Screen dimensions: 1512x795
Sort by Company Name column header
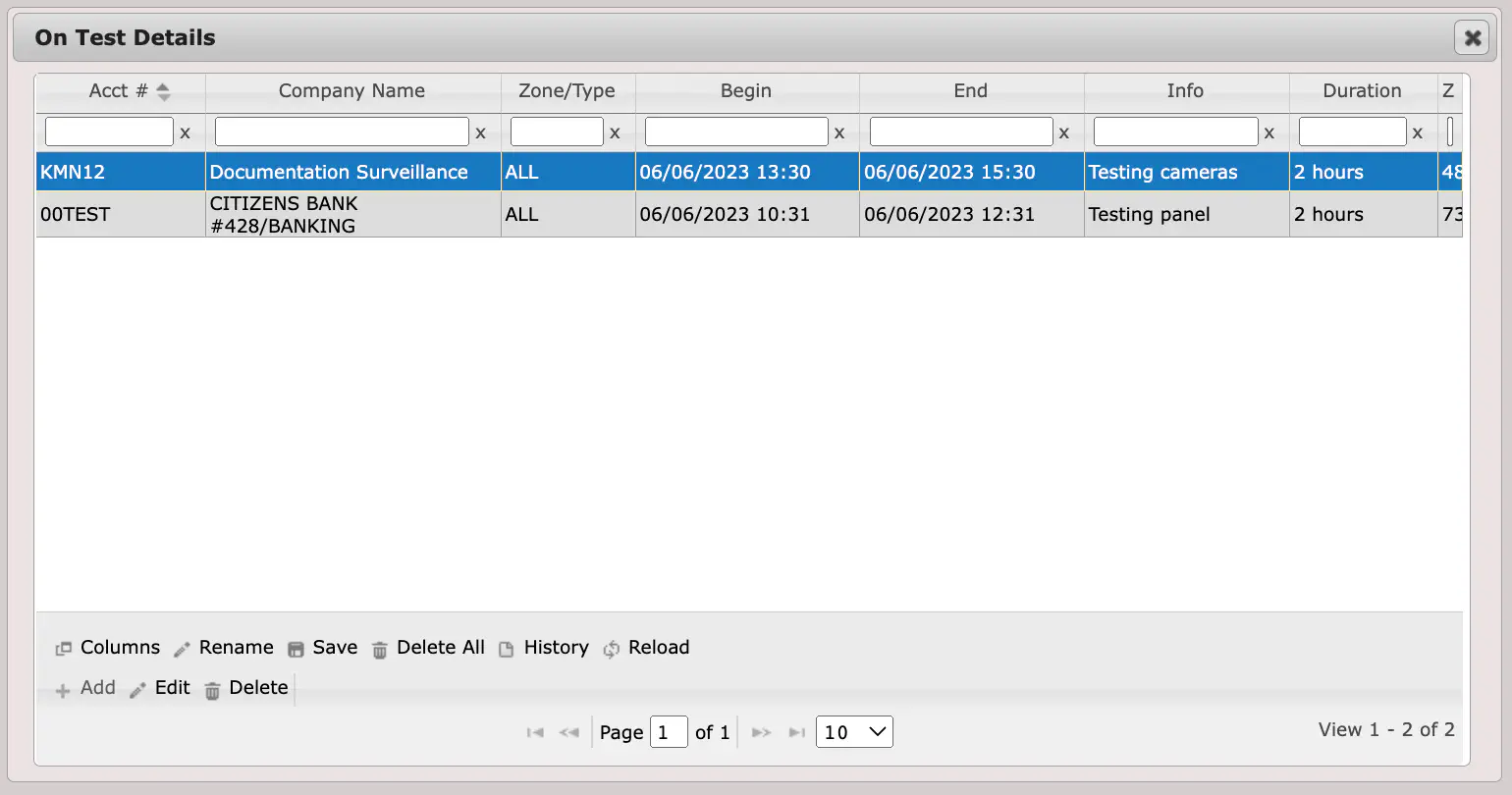click(x=352, y=91)
